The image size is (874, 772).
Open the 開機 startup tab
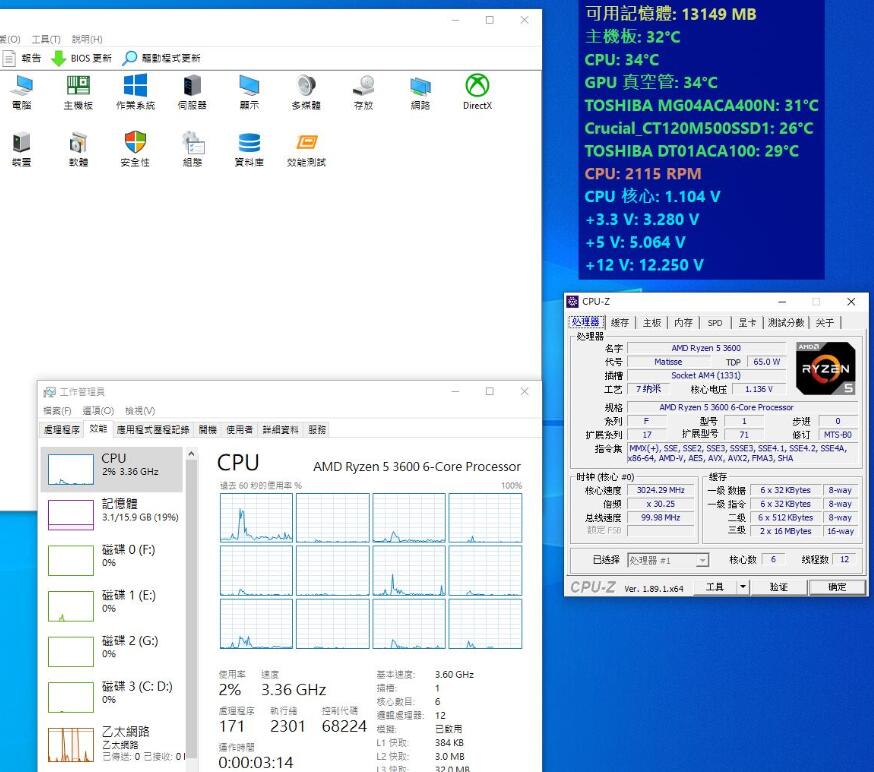207,430
